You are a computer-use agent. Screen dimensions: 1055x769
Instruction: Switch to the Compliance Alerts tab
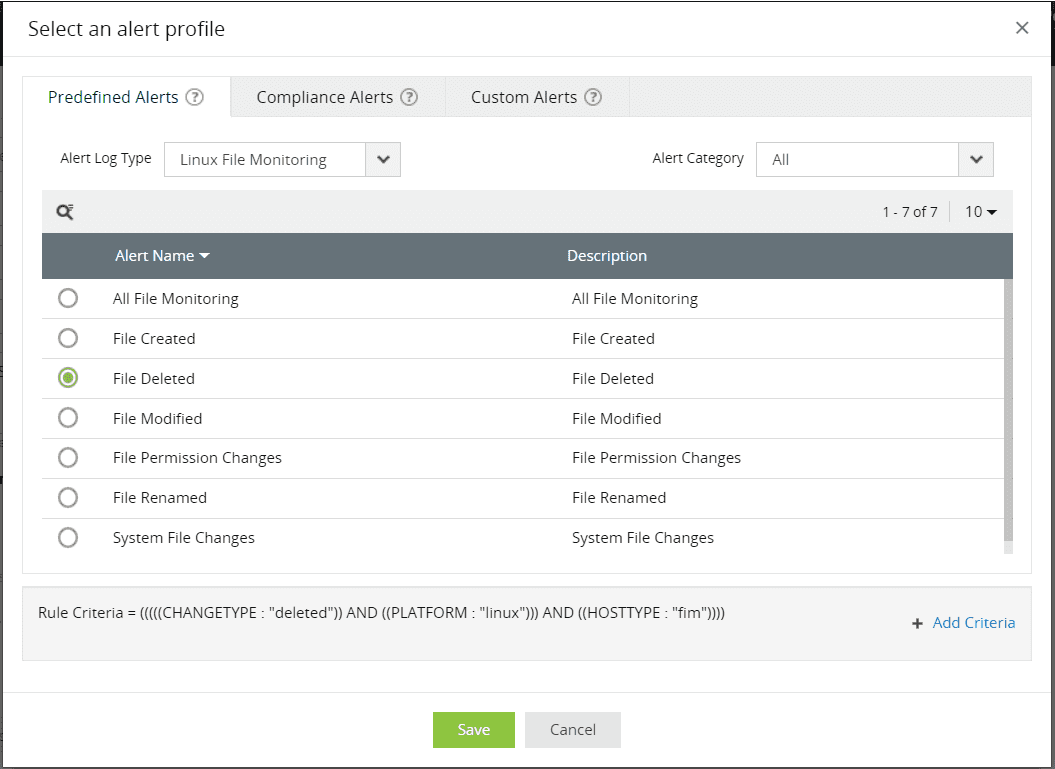(338, 97)
